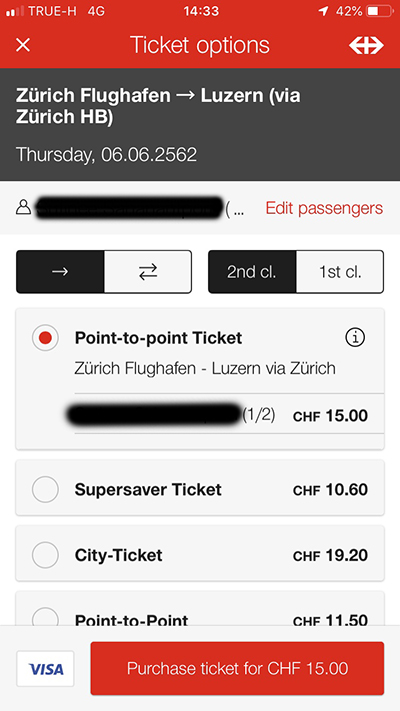Image resolution: width=400 pixels, height=711 pixels.
Task: Switch to return journey arrows
Action: (148, 272)
